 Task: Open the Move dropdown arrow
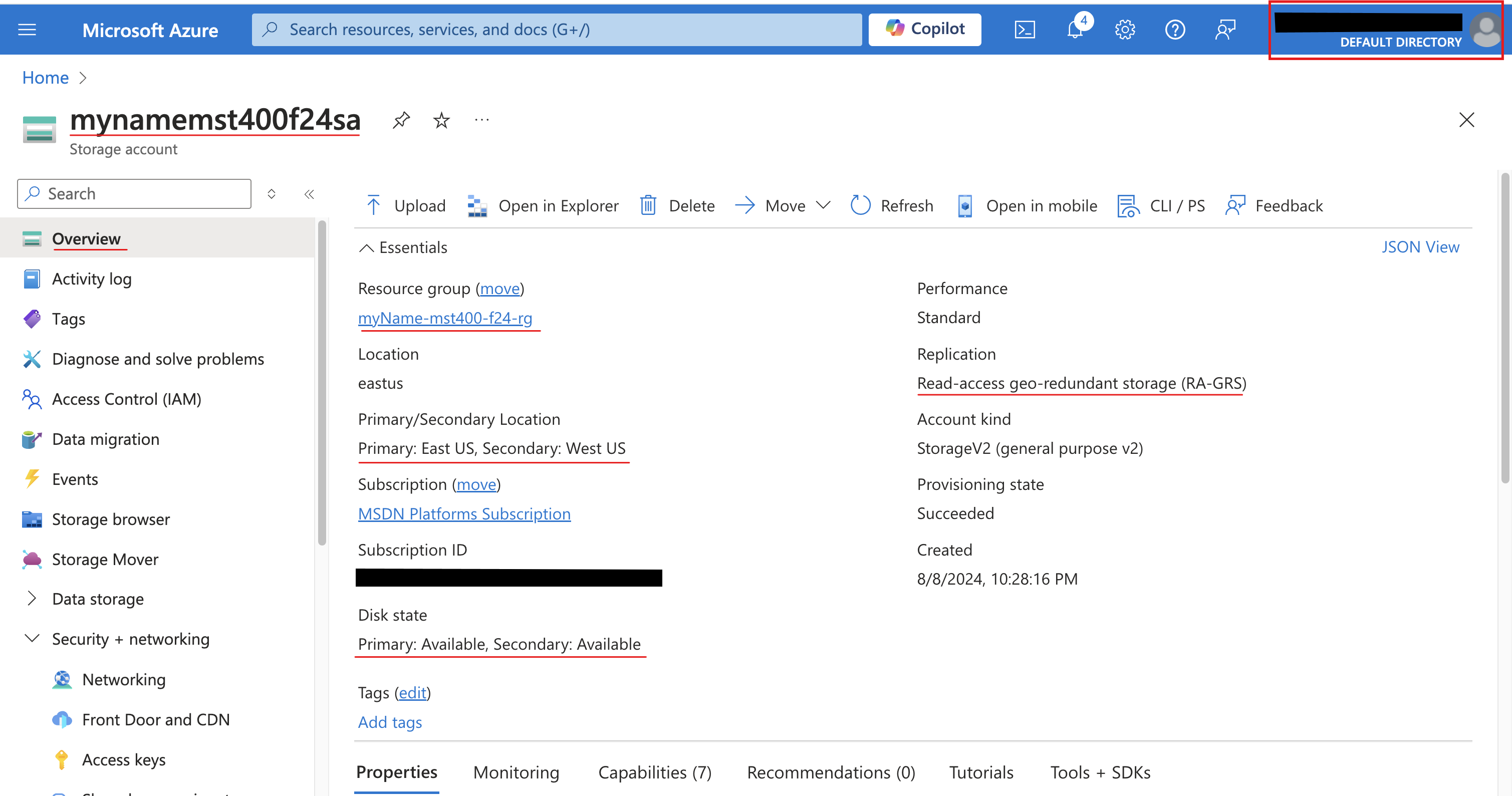pos(823,205)
